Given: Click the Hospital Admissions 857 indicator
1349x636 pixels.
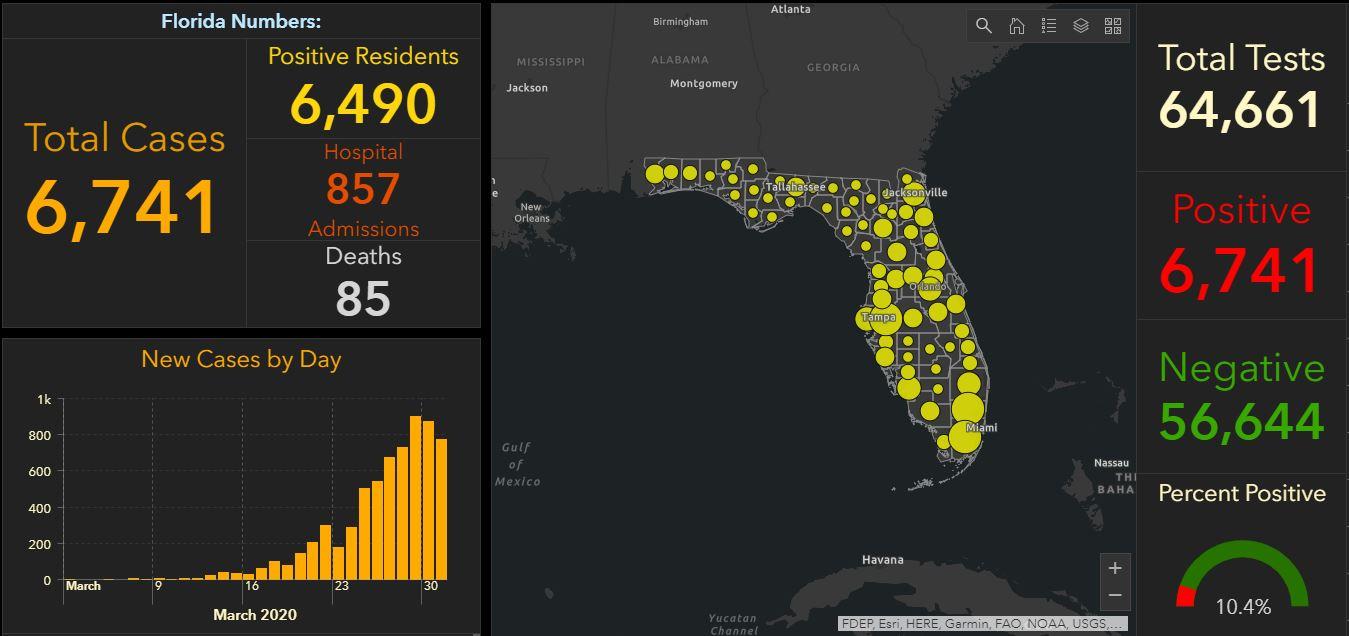Looking at the screenshot, I should click(x=363, y=190).
